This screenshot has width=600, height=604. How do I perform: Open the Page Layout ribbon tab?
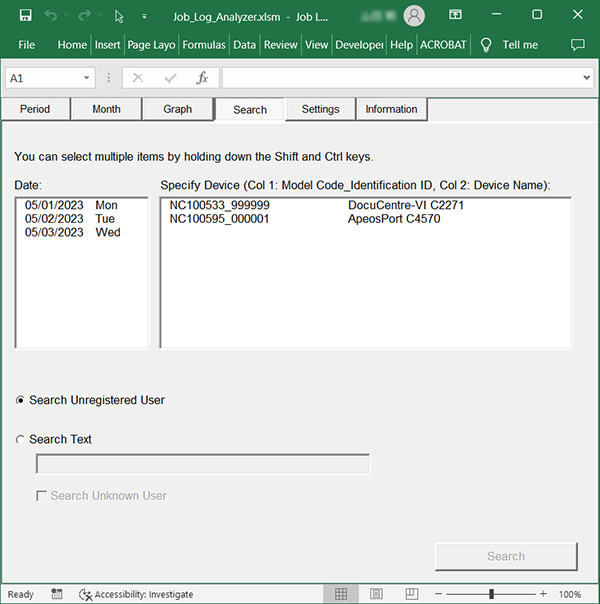point(151,45)
